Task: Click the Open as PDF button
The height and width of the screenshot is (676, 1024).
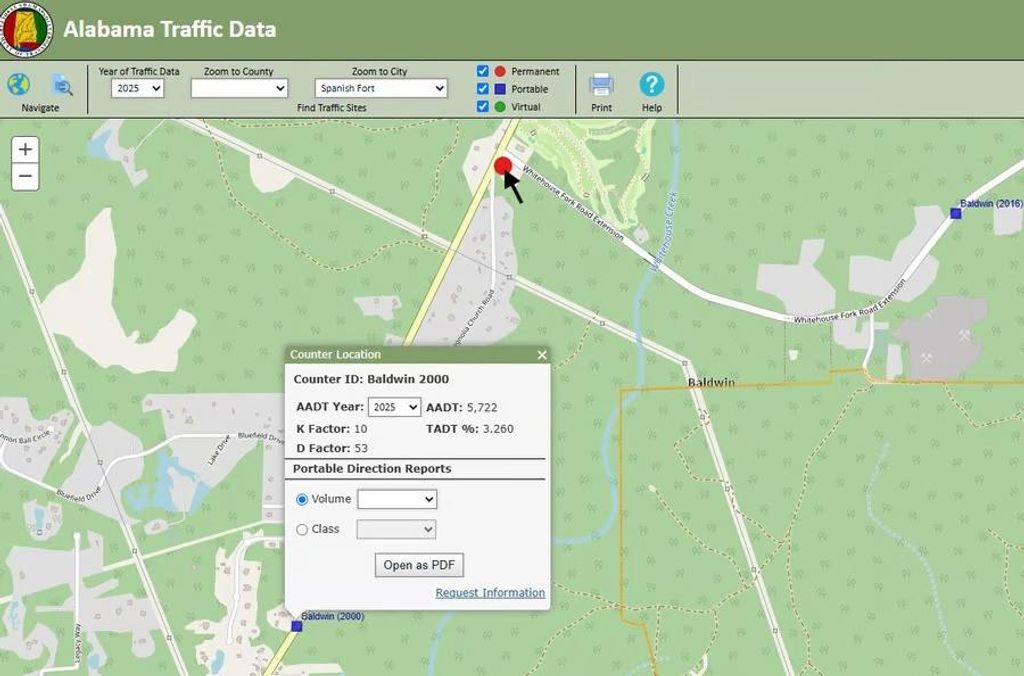Action: point(419,565)
